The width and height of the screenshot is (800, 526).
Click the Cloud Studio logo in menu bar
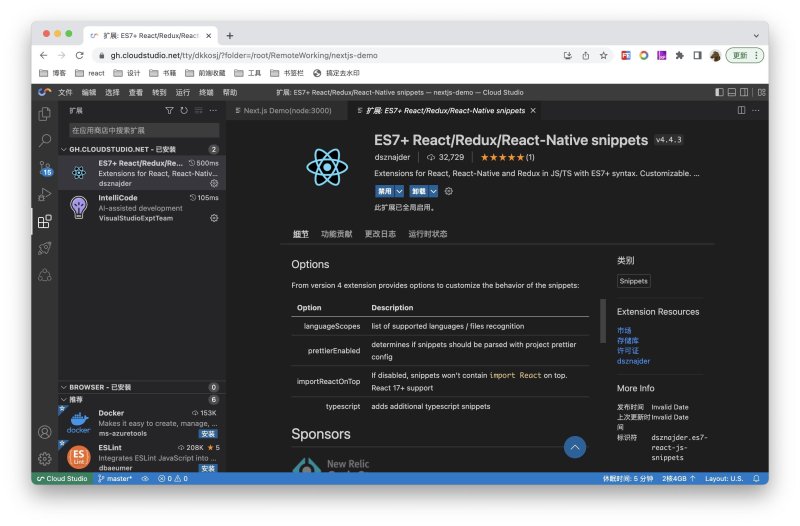(45, 92)
